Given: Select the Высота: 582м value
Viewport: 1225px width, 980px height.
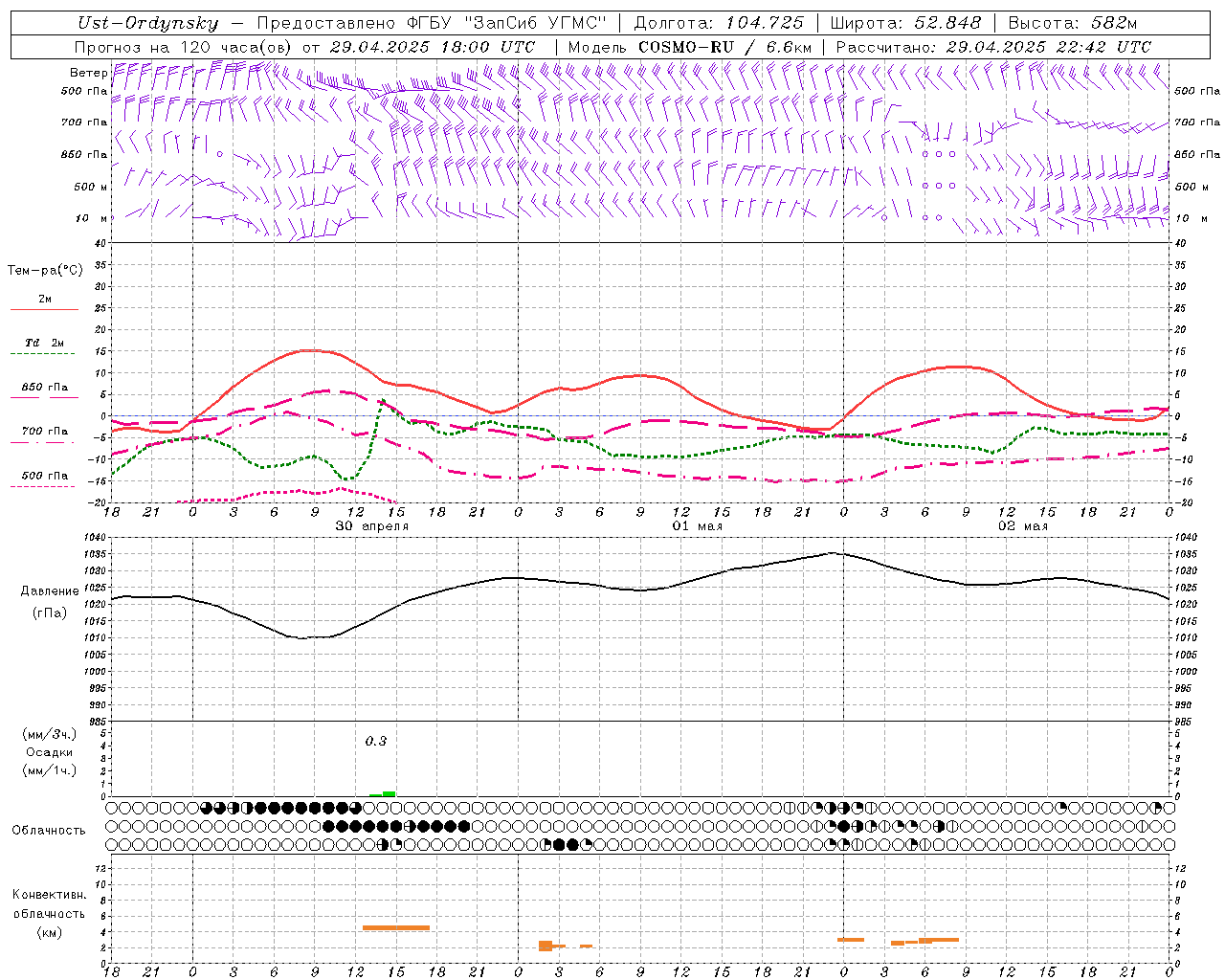Looking at the screenshot, I should pyautogui.click(x=1072, y=23).
